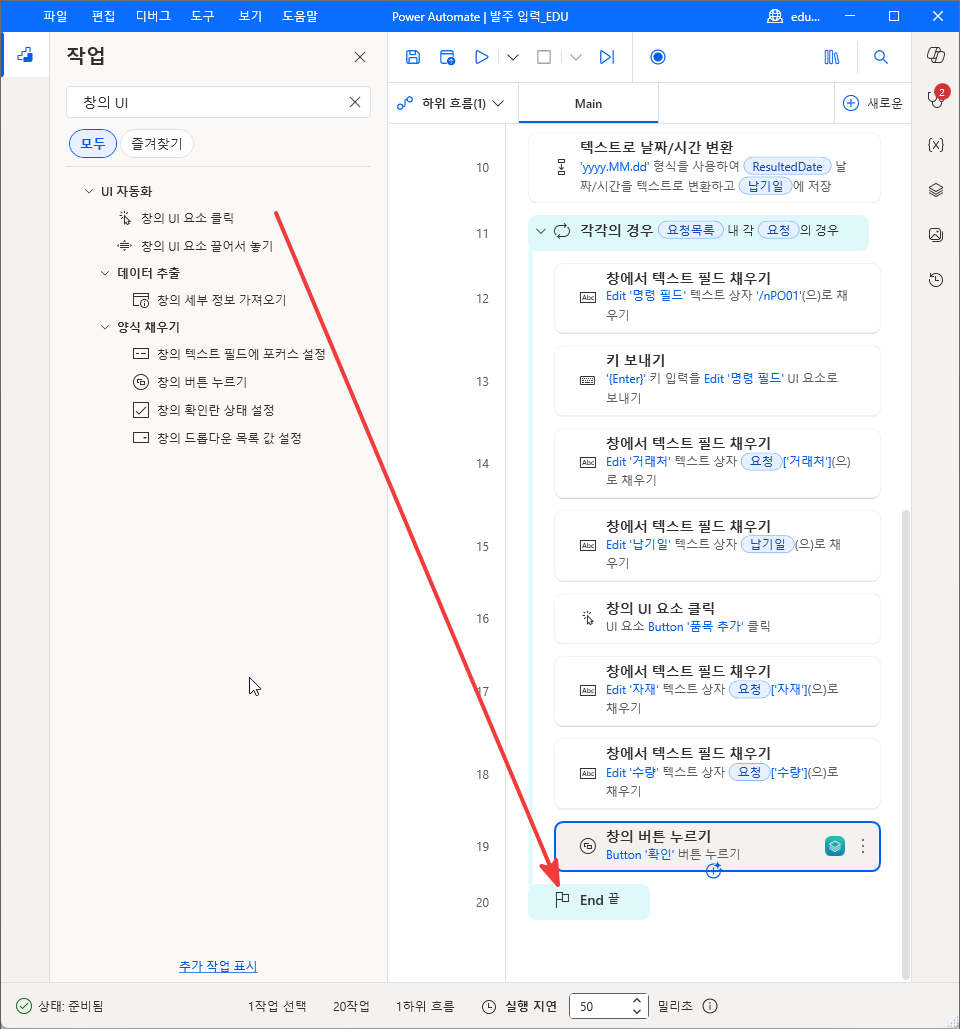The image size is (960, 1029).
Task: Click the Button '확인' link in step 19
Action: click(x=640, y=854)
